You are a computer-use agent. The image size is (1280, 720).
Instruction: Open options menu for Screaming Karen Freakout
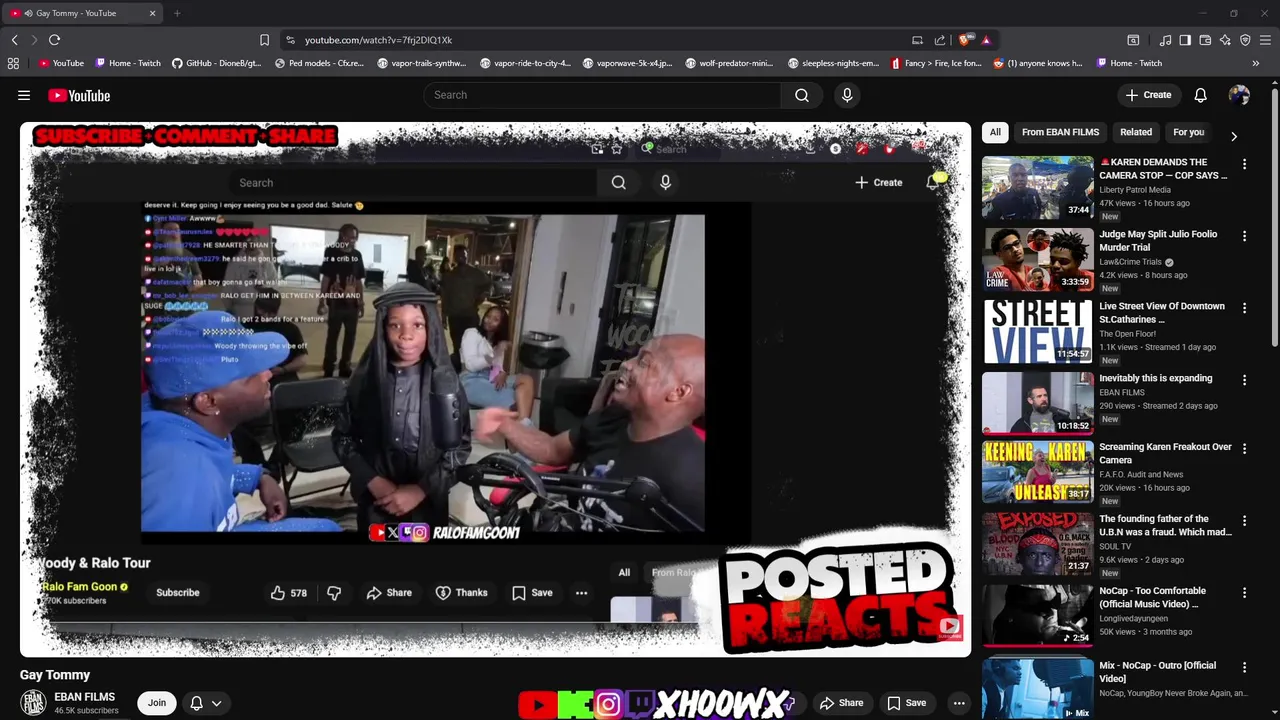click(1244, 449)
